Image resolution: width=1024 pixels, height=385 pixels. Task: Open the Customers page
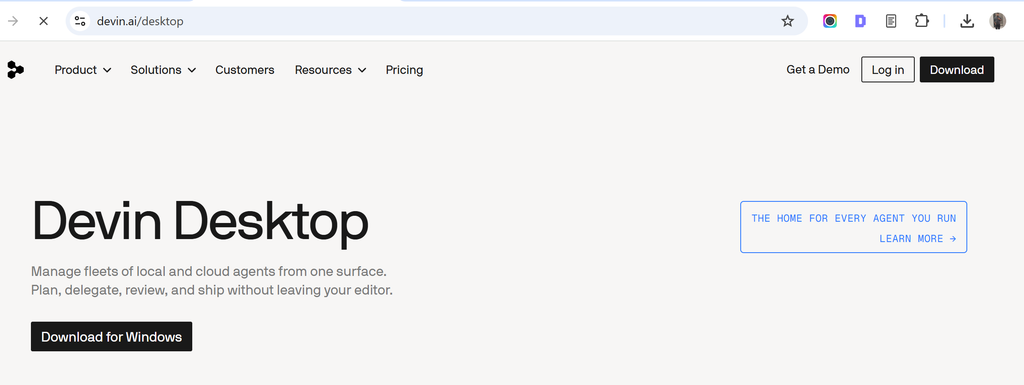(x=245, y=70)
